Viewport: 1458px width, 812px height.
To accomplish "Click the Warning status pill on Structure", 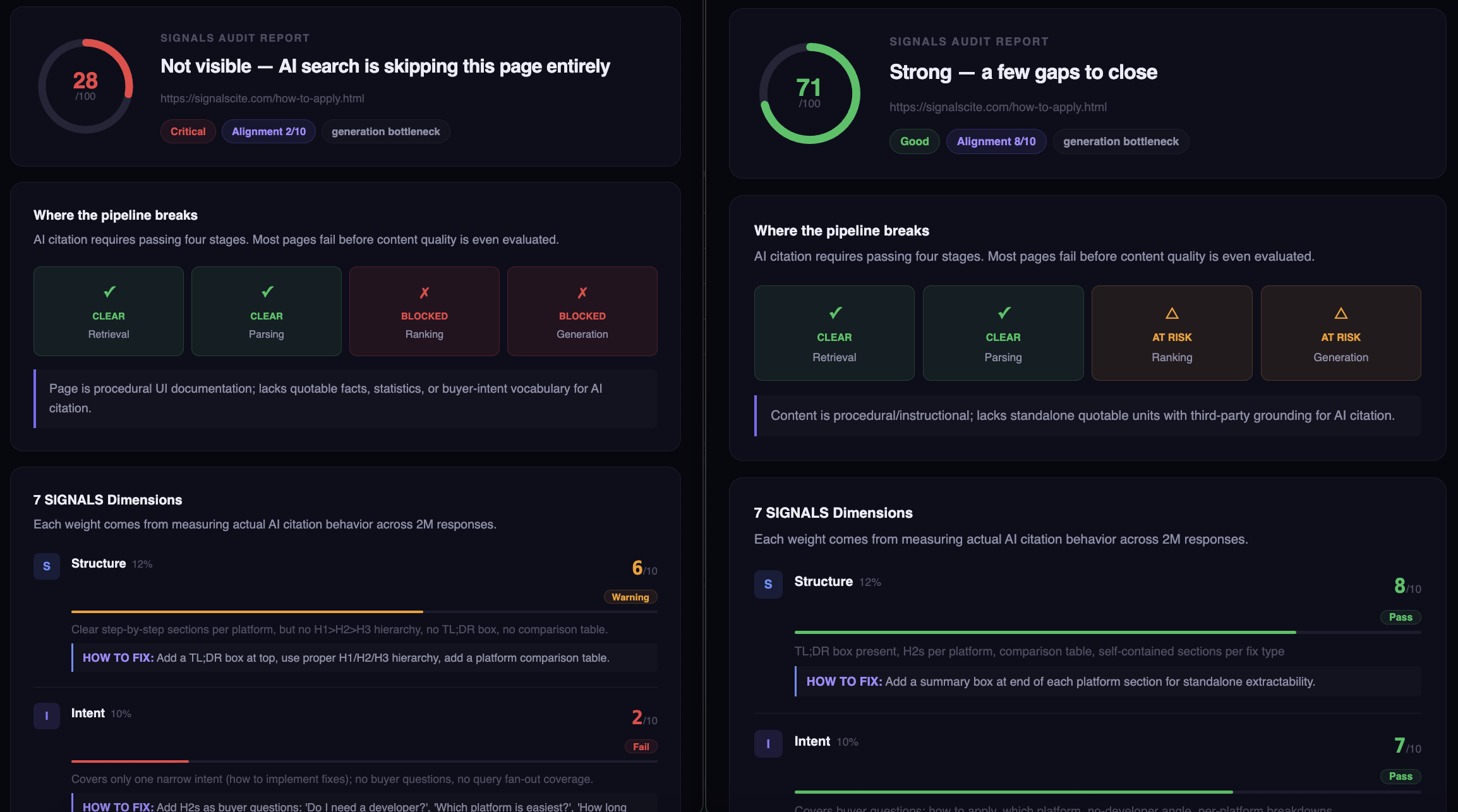I will tap(630, 597).
